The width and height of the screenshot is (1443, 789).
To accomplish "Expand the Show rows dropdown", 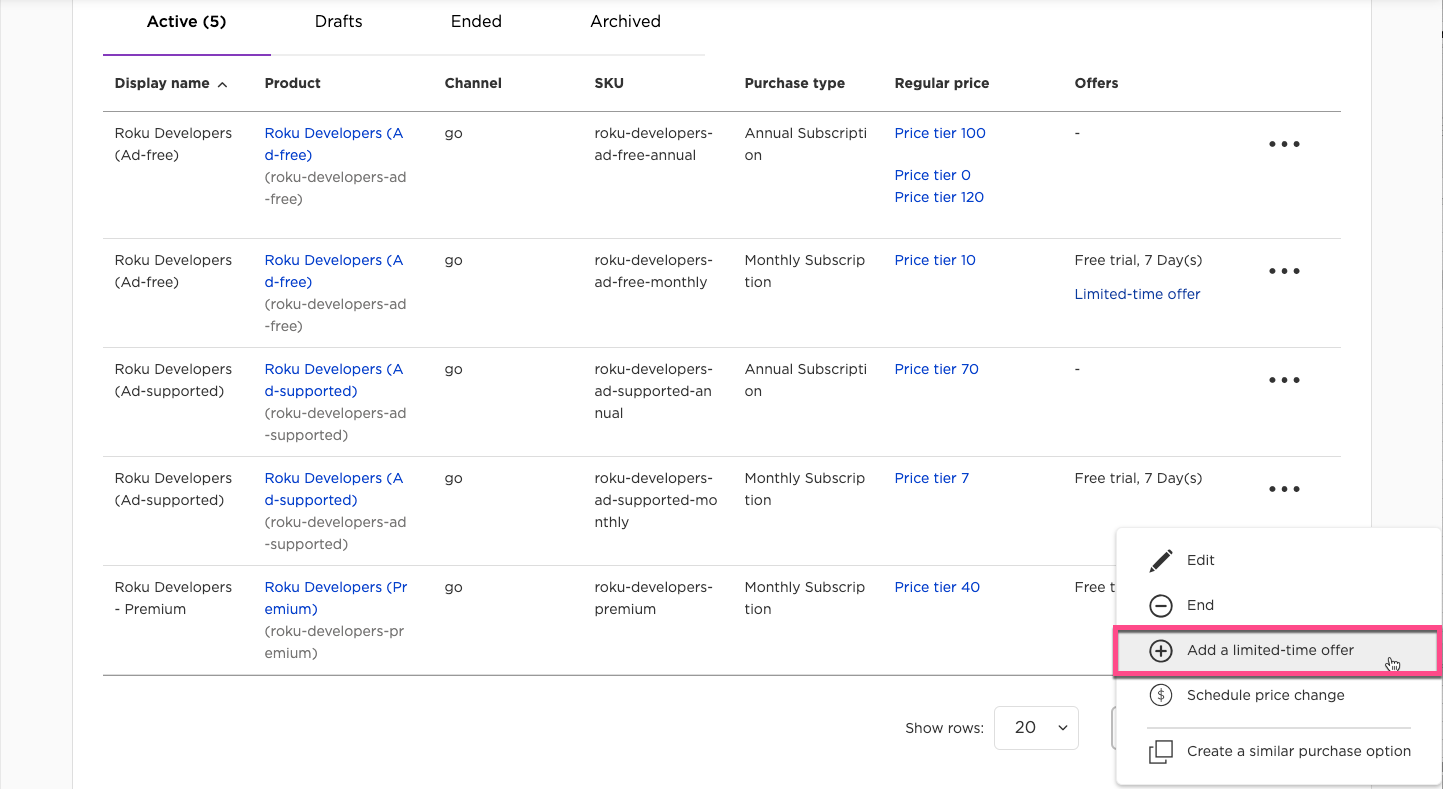I will coord(1036,728).
